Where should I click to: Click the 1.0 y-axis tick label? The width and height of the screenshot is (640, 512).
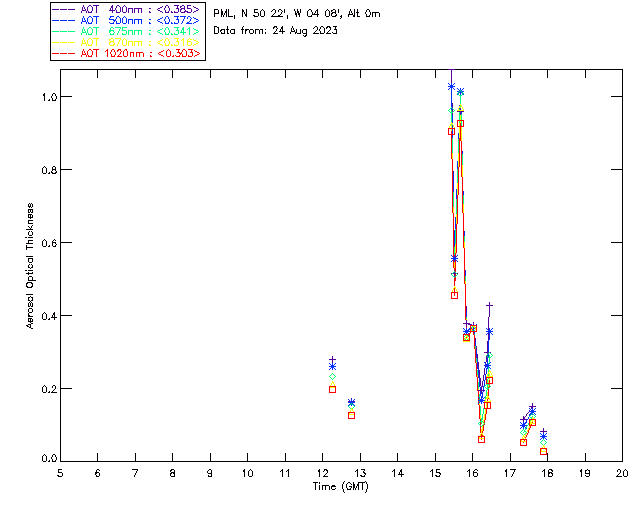pyautogui.click(x=49, y=97)
